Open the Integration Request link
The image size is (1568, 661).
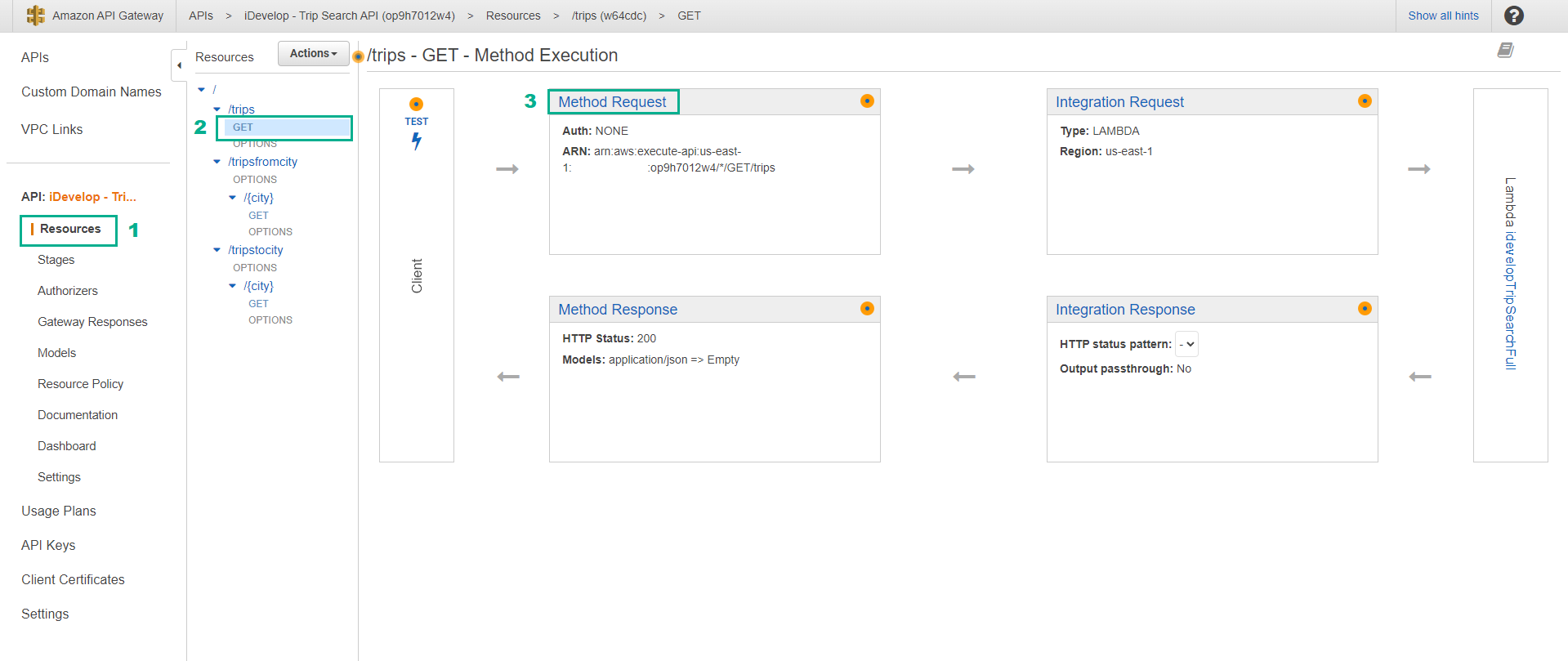pos(1119,102)
